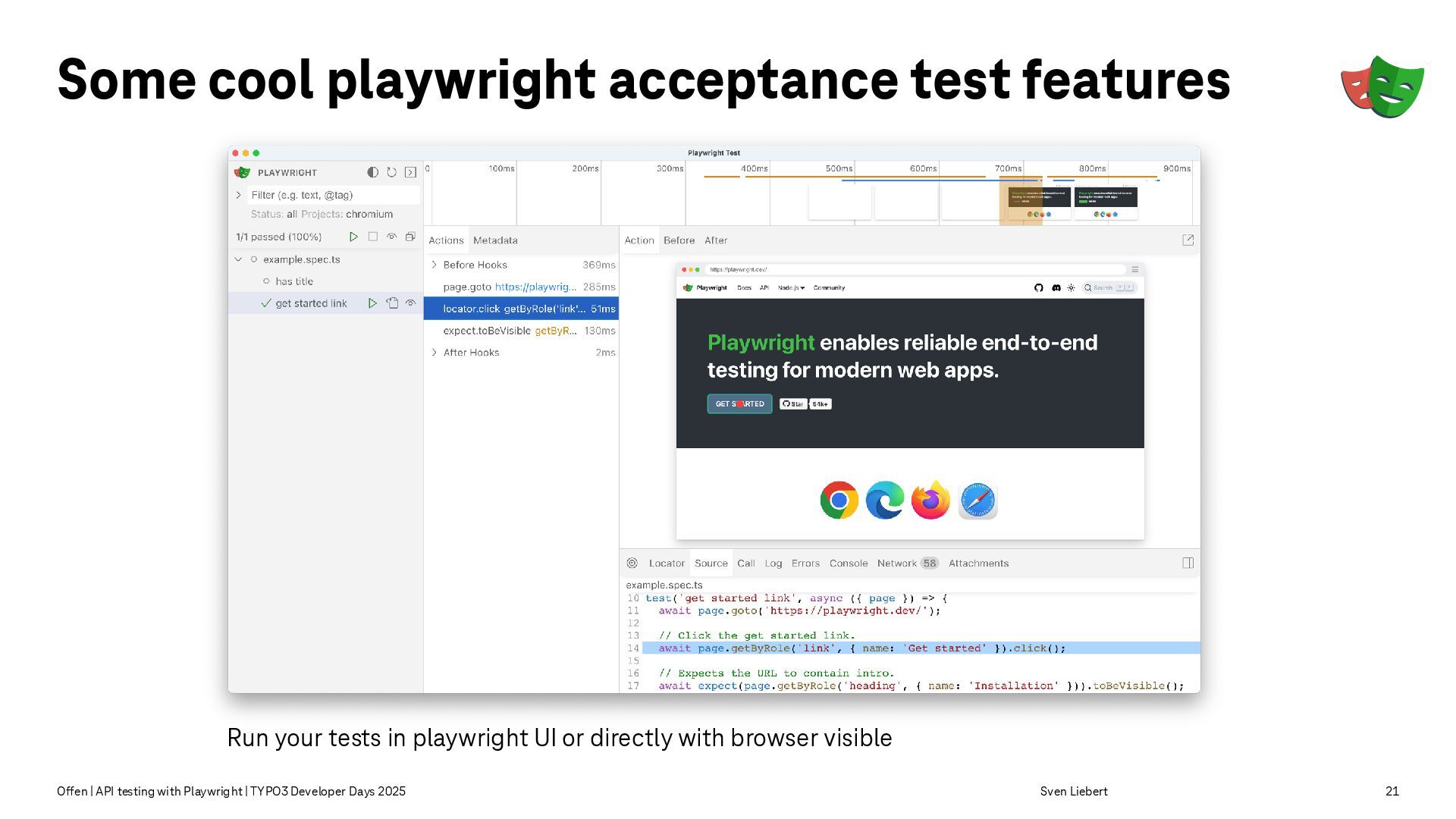The width and height of the screenshot is (1456, 819).
Task: Click the GitHub icon in snapshot navbar
Action: 1039,288
